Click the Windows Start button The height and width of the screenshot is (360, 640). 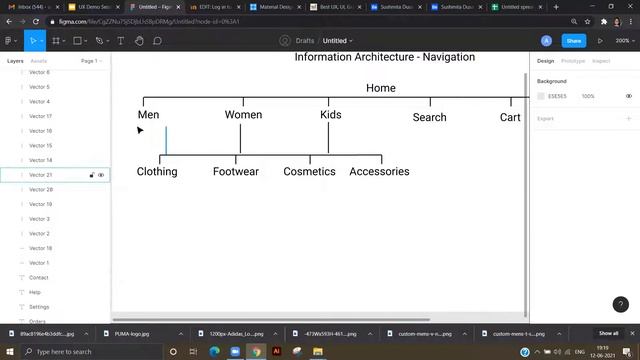coord(9,351)
